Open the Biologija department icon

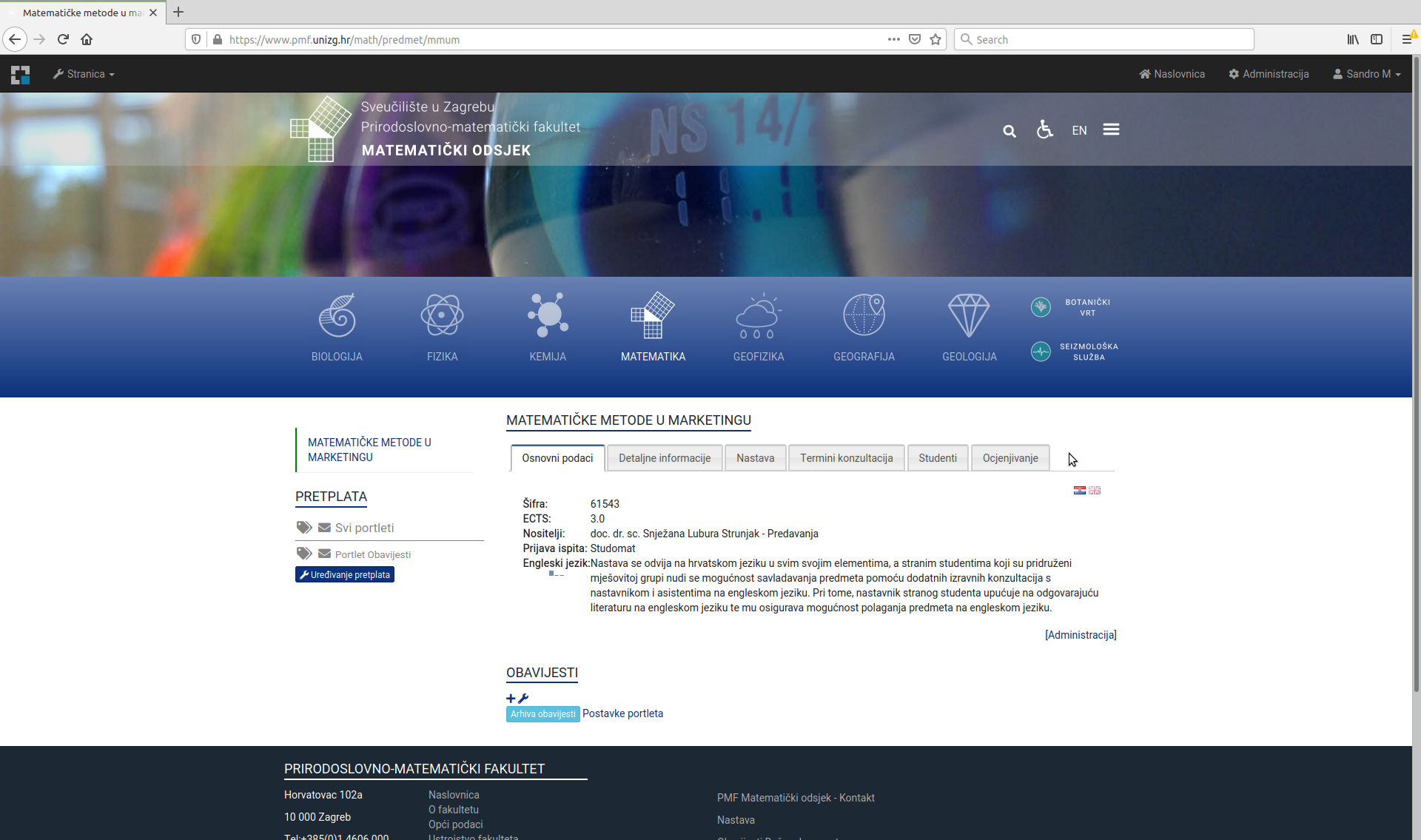click(337, 315)
